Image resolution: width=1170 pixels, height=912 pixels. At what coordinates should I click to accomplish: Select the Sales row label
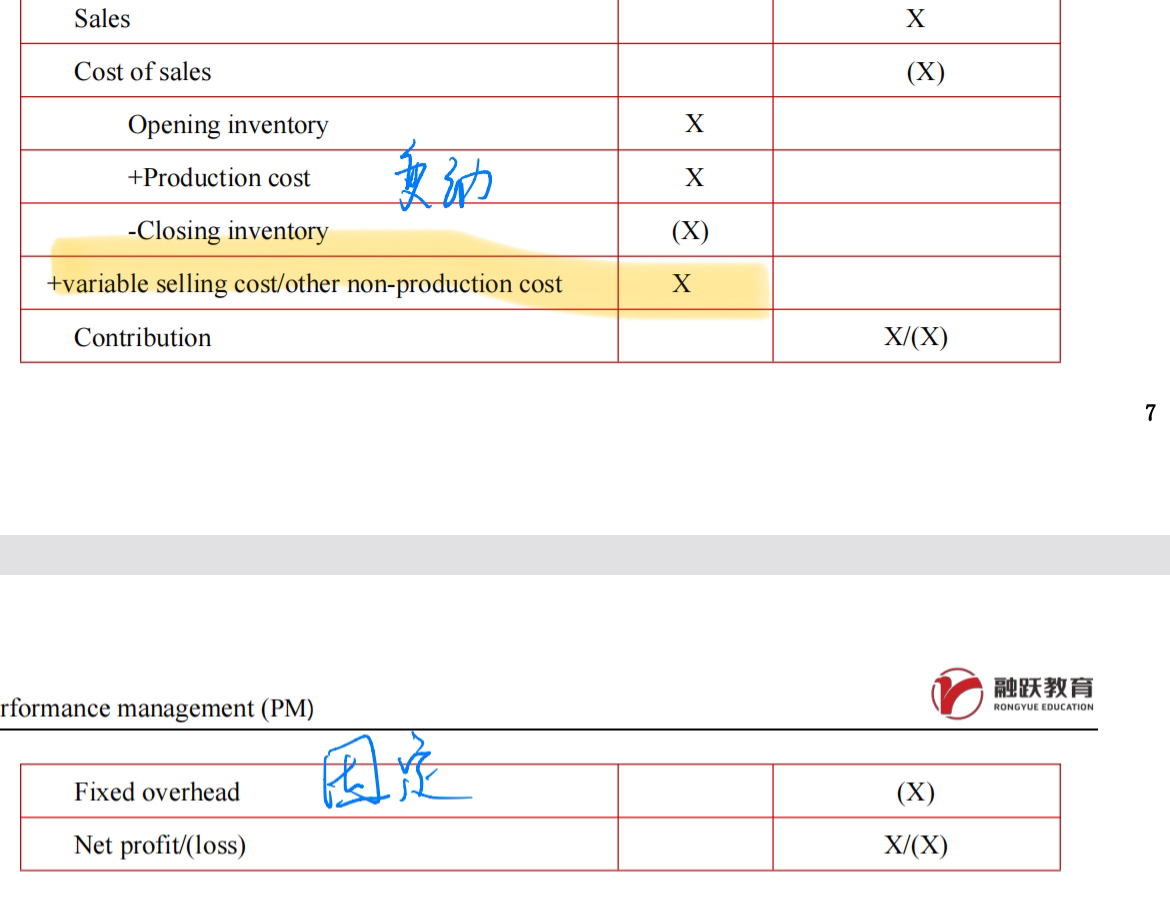(102, 19)
